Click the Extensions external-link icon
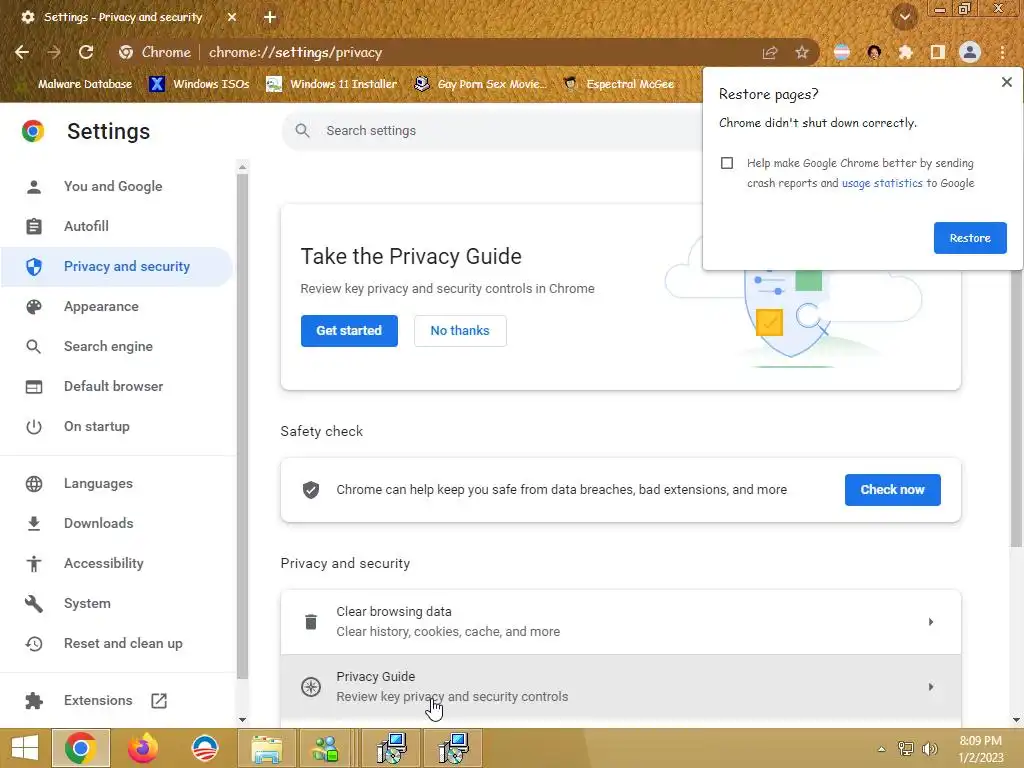 tap(159, 701)
